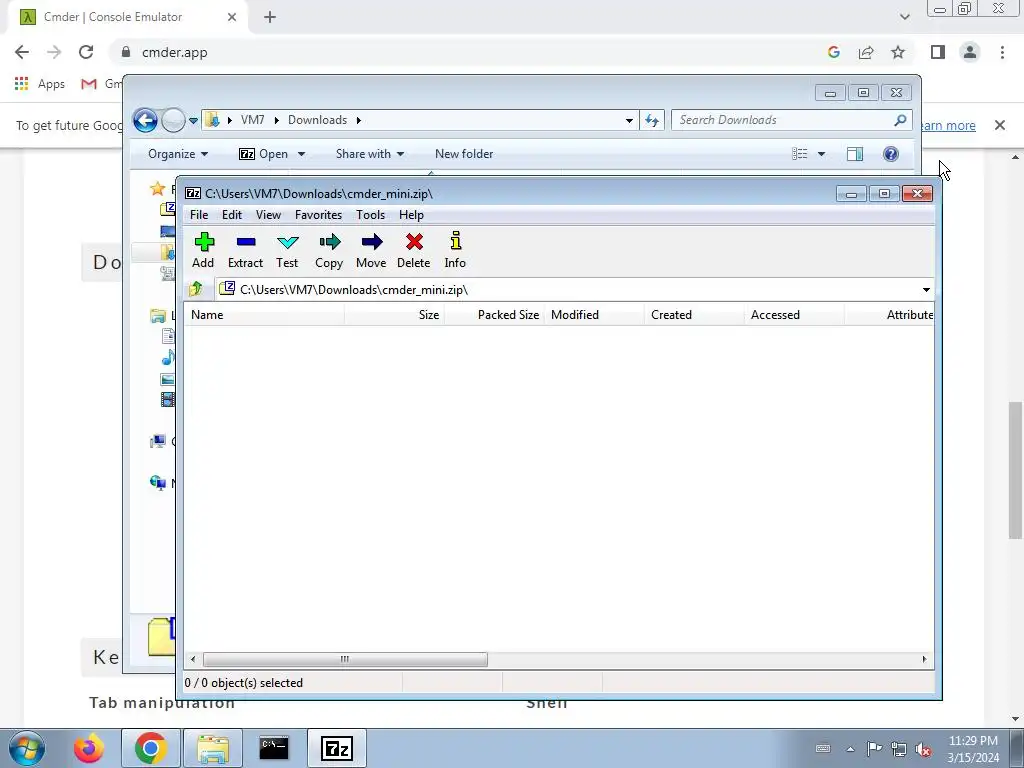Image resolution: width=1024 pixels, height=768 pixels.
Task: Open the 7-Zip Edit menu
Action: [232, 215]
